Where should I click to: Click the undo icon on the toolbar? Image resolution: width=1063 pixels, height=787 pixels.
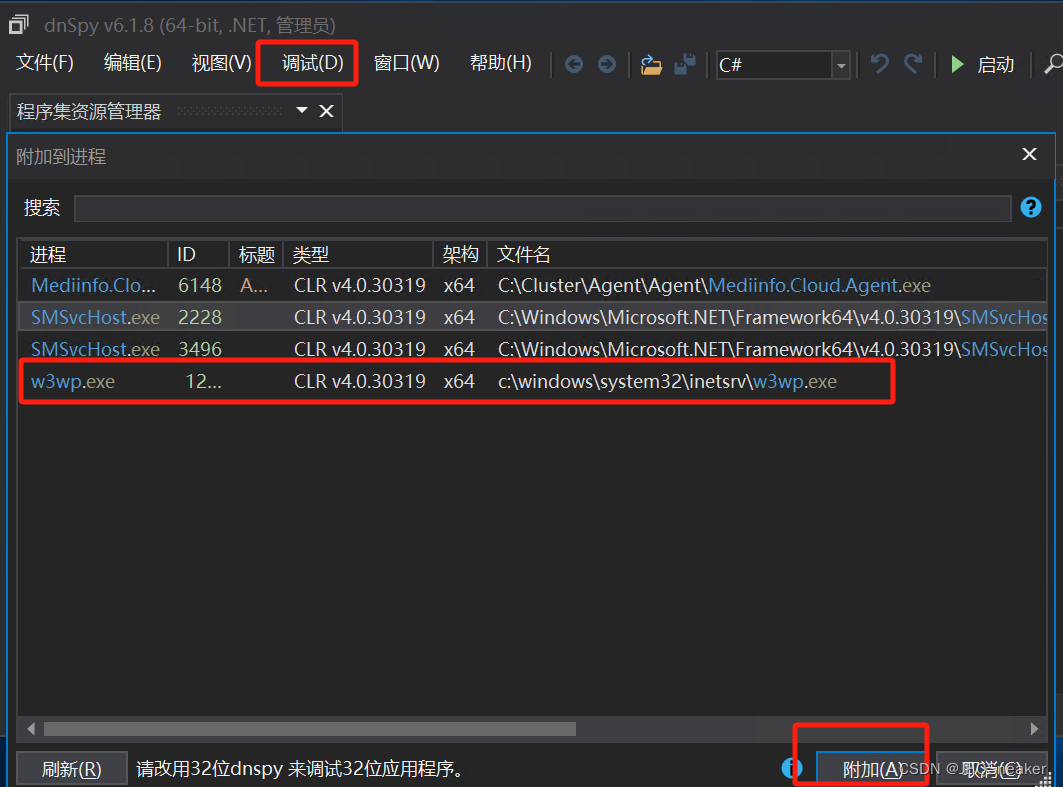[x=878, y=63]
